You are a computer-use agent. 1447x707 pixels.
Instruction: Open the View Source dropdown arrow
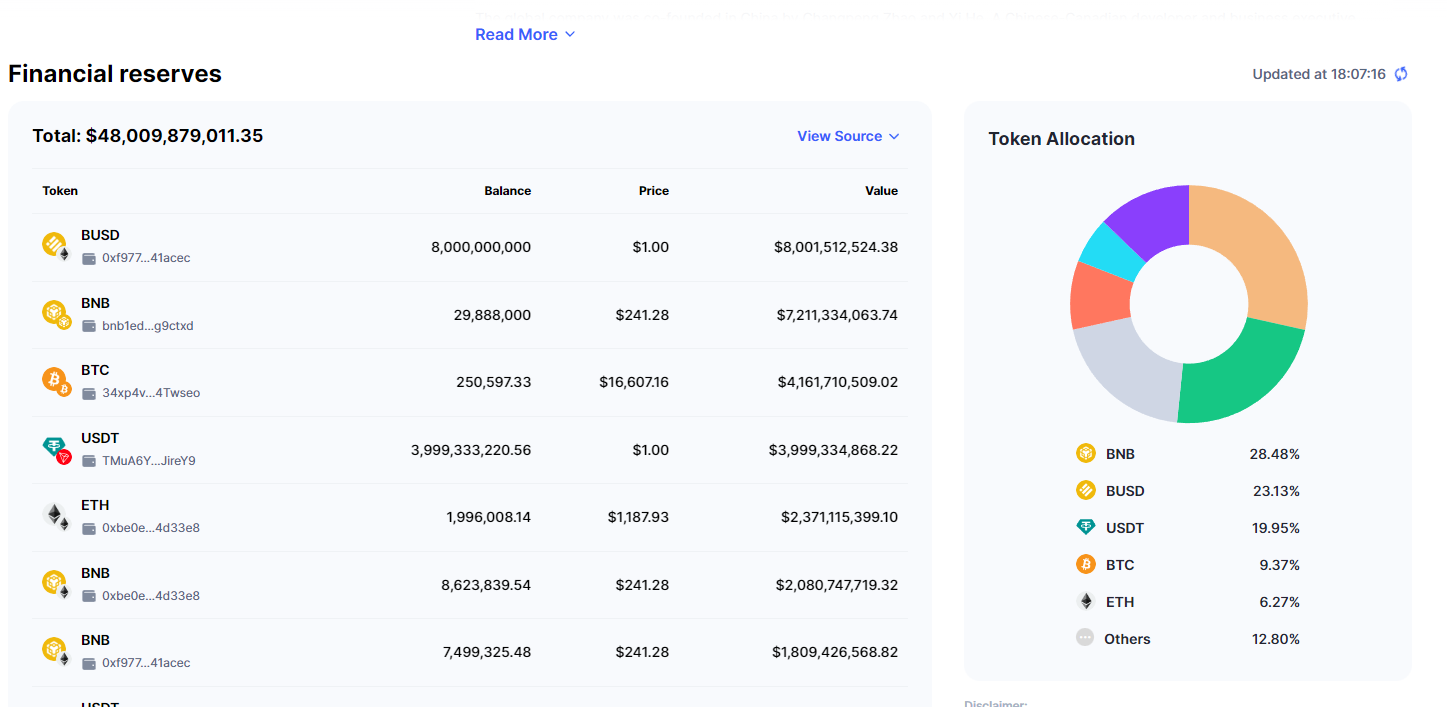tap(894, 137)
